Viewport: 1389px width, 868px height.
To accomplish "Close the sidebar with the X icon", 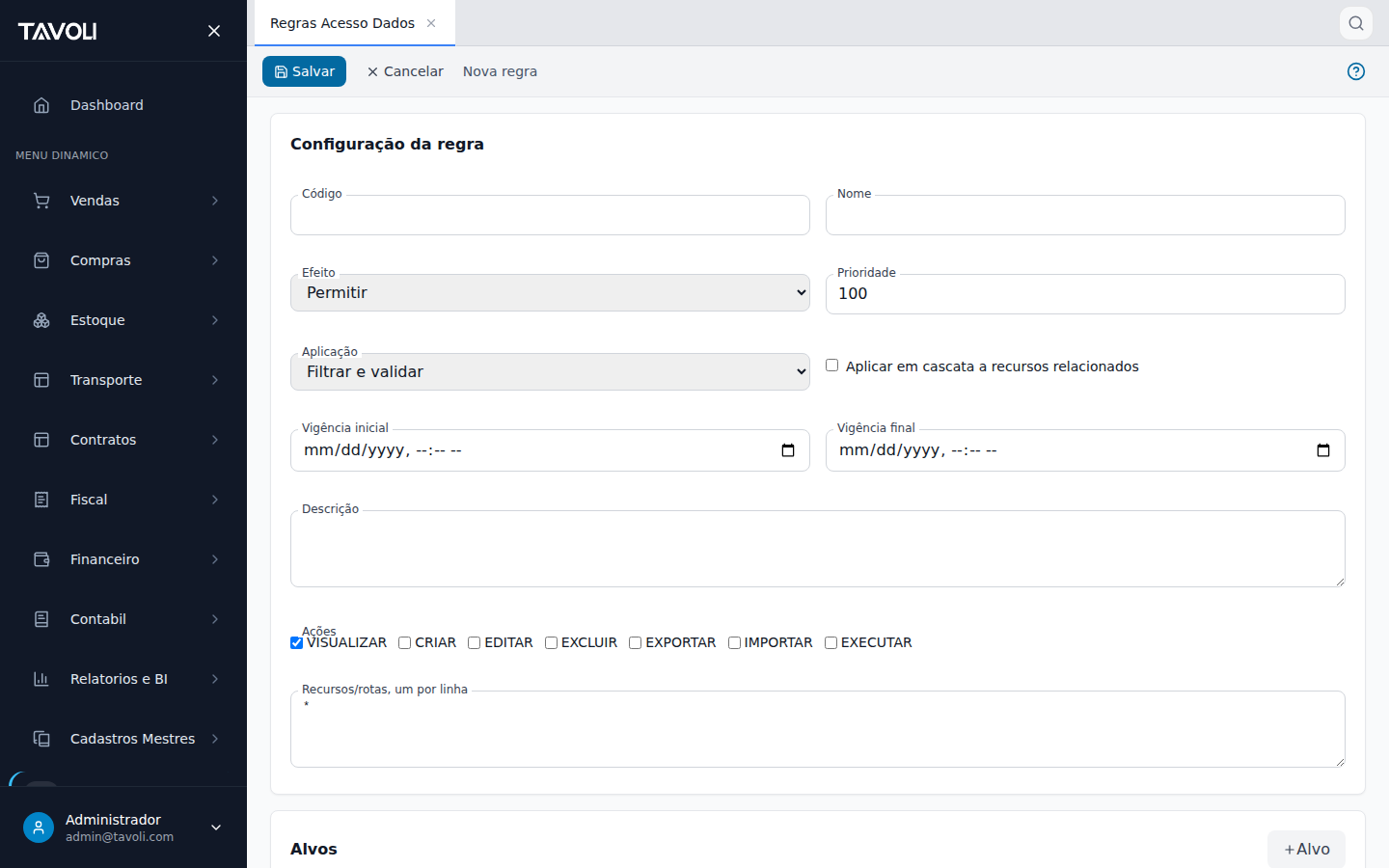I will 214,31.
